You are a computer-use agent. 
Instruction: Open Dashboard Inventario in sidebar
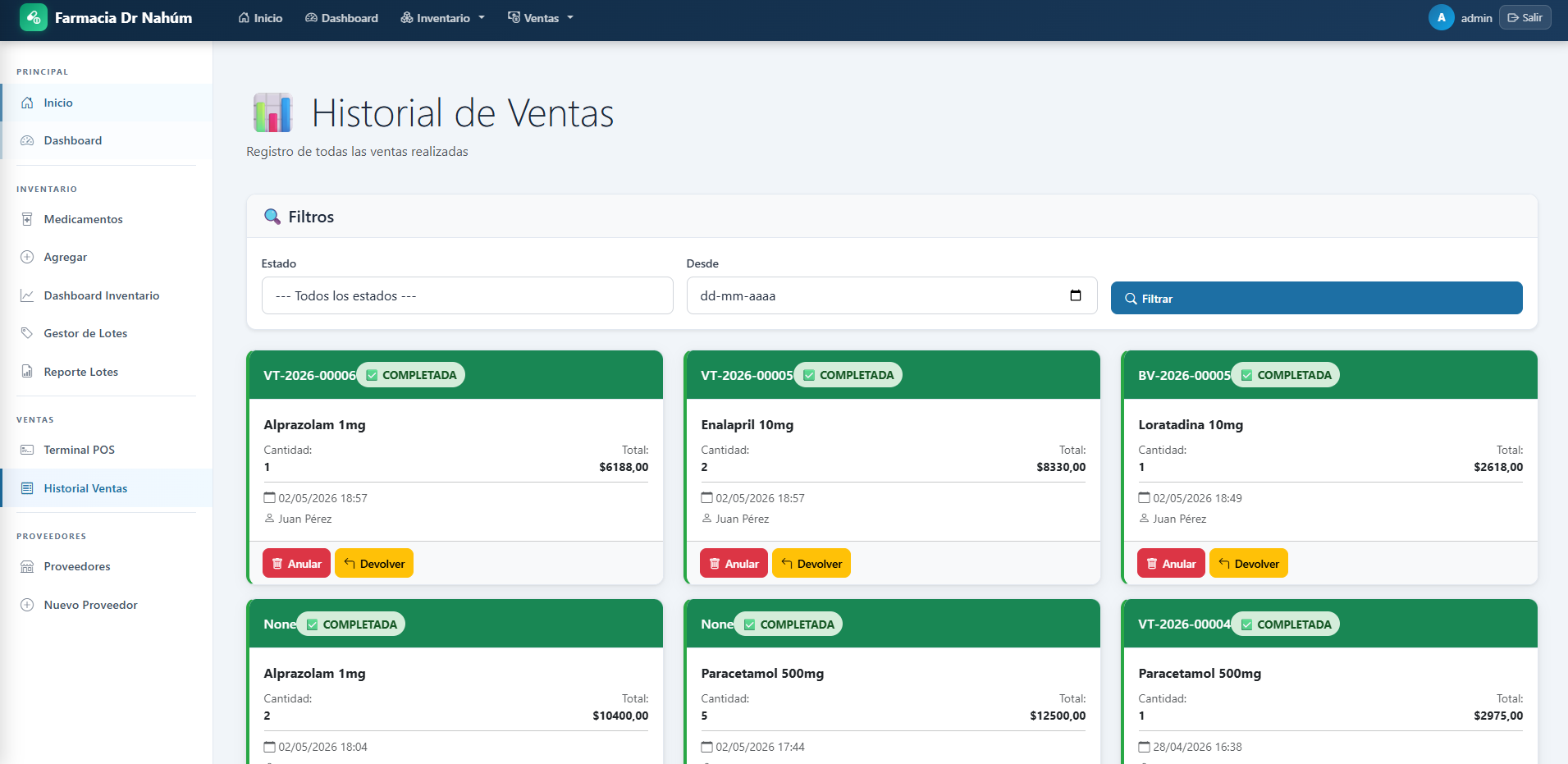(x=107, y=295)
